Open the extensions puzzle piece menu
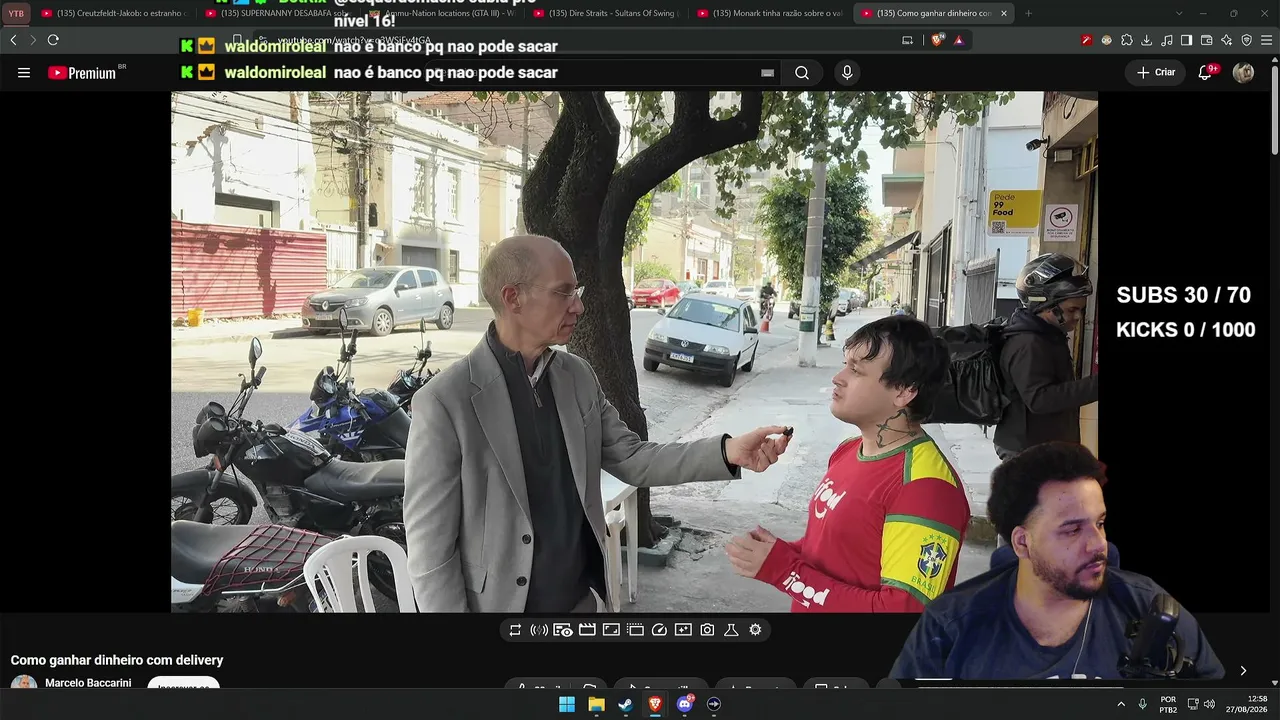Image resolution: width=1280 pixels, height=720 pixels. coord(1127,40)
